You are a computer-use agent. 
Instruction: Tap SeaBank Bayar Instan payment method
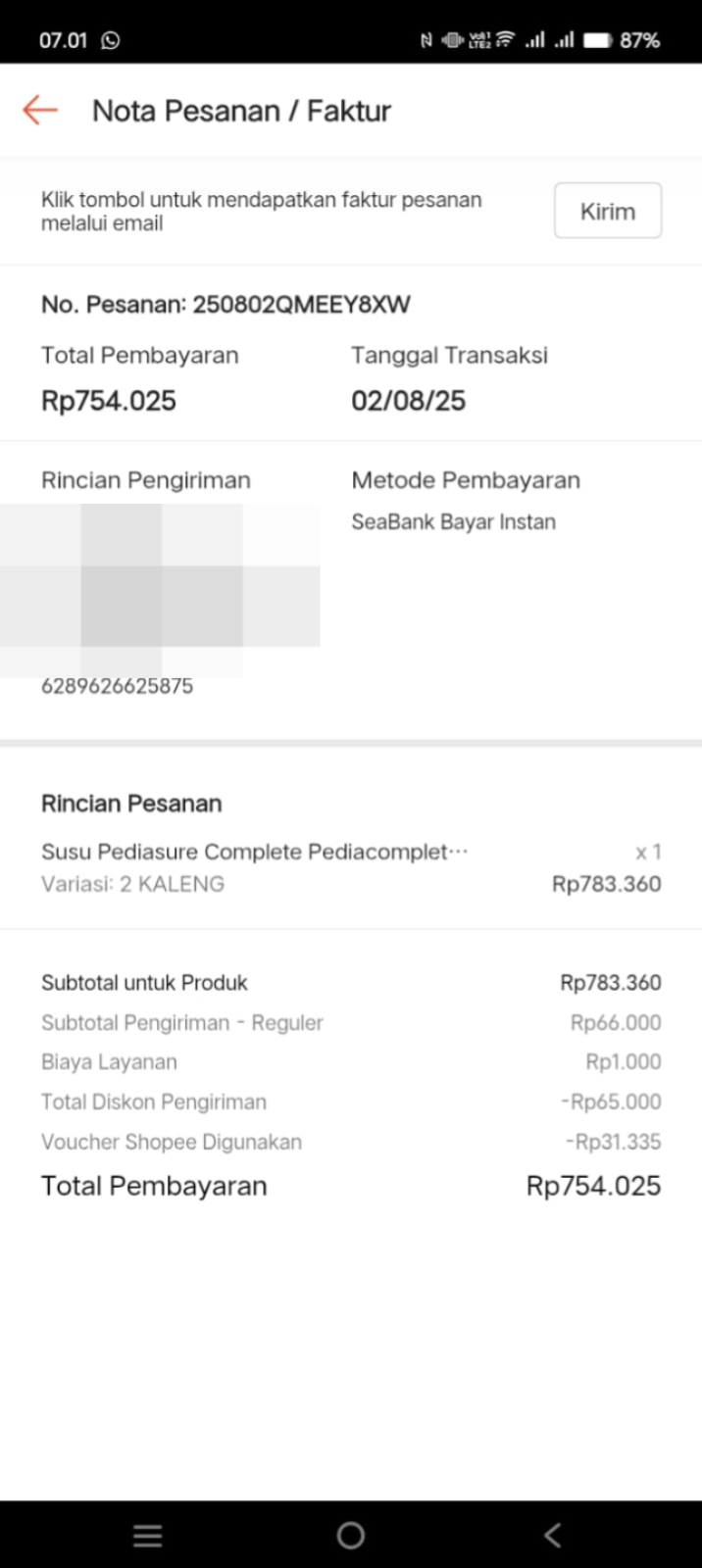click(x=453, y=521)
